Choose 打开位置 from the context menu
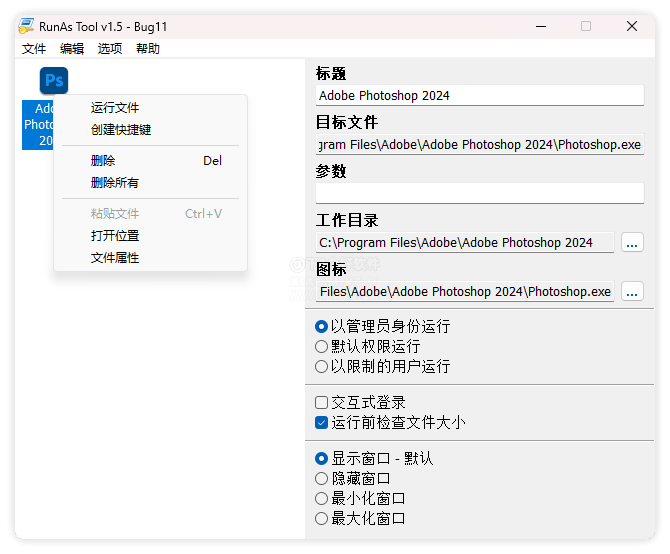Viewport: 670px width, 554px height. [115, 236]
